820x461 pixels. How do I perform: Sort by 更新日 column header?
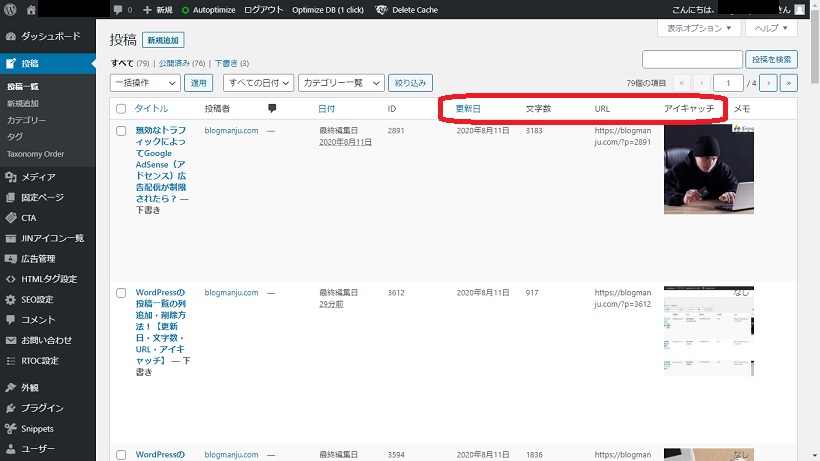click(468, 109)
